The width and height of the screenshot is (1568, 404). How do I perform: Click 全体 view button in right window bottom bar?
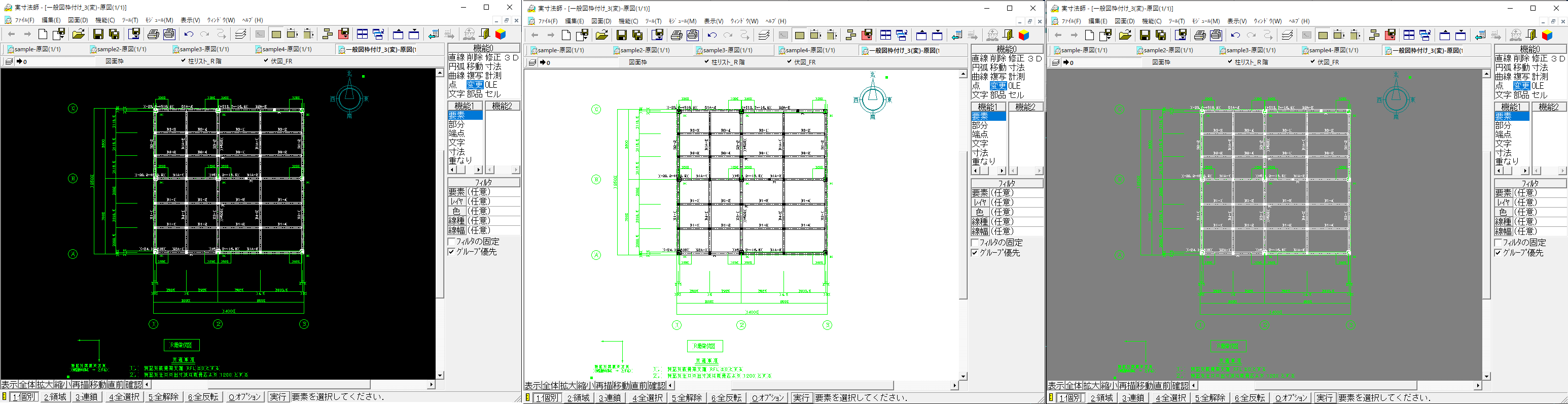1075,386
